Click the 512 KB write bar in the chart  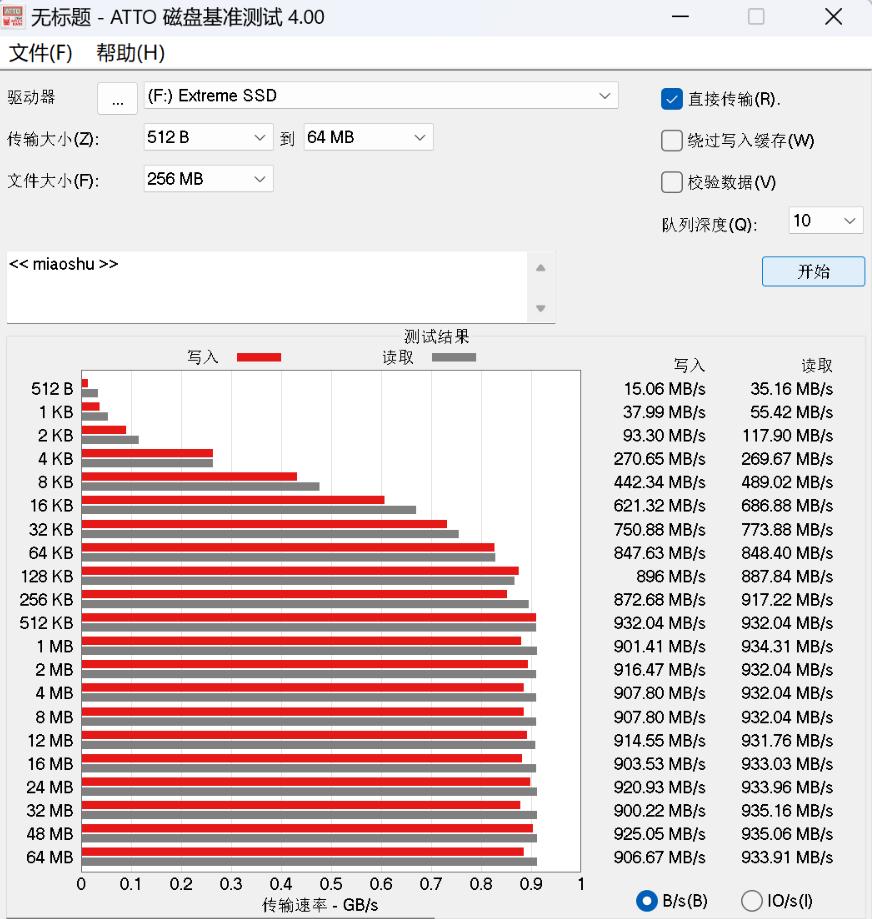[x=300, y=617]
